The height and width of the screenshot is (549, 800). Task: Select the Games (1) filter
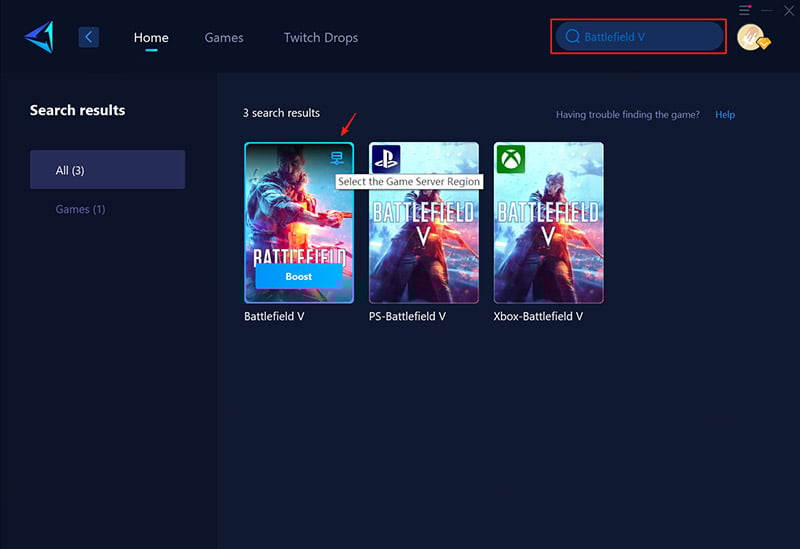(80, 209)
